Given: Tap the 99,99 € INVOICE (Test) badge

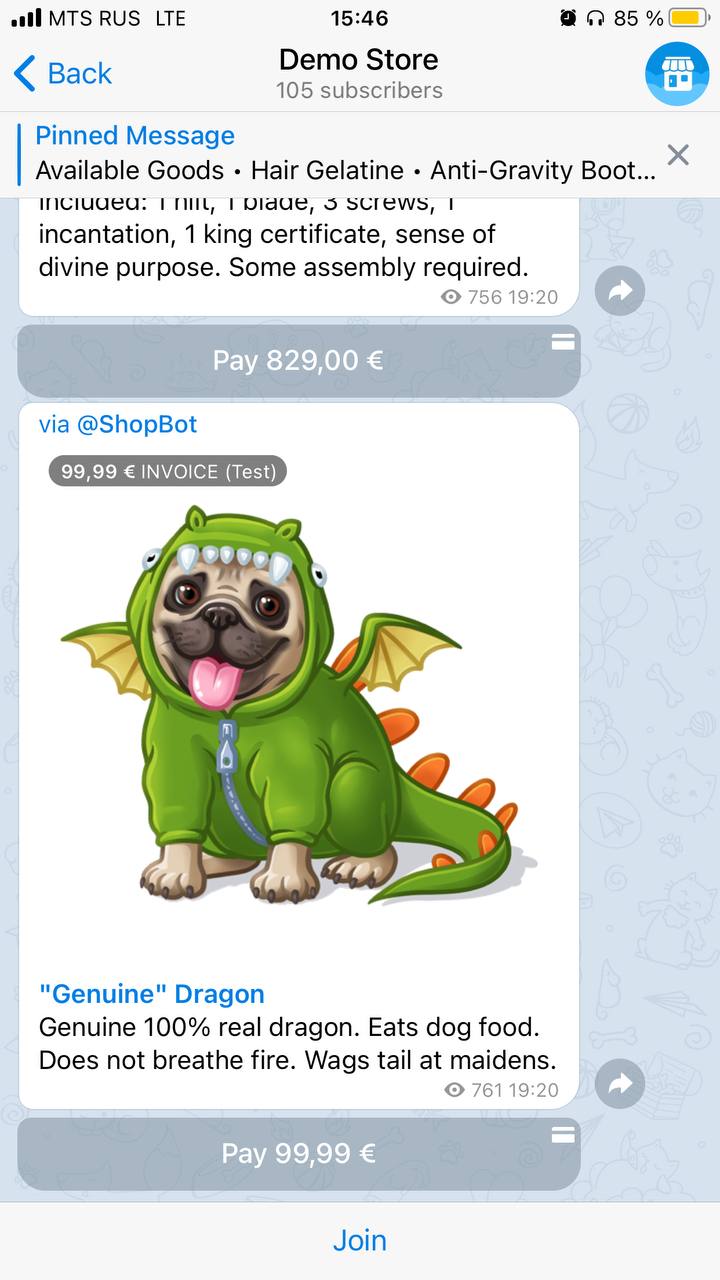Looking at the screenshot, I should 168,471.
